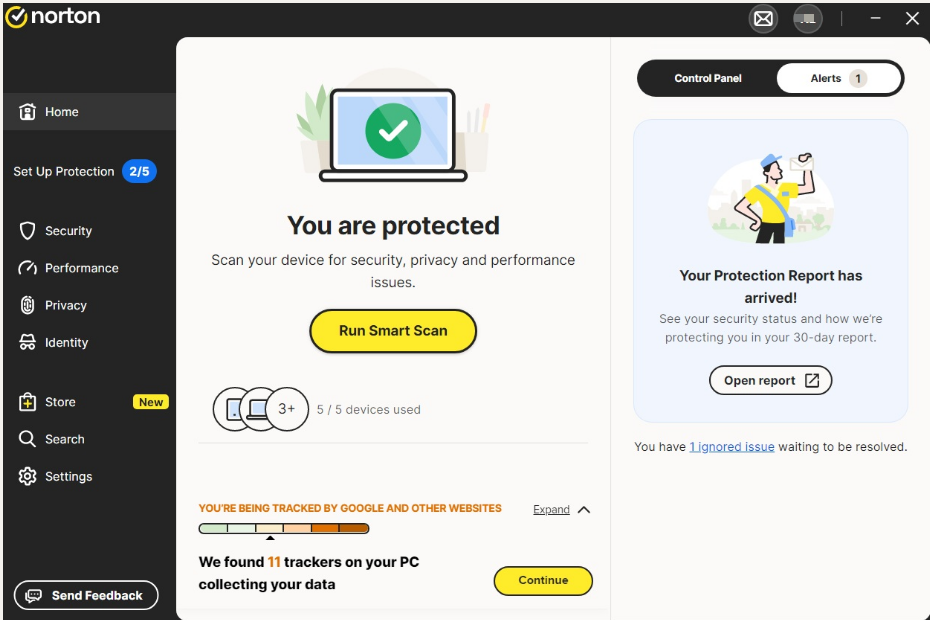
Task: Switch to the Alerts tab
Action: [838, 78]
